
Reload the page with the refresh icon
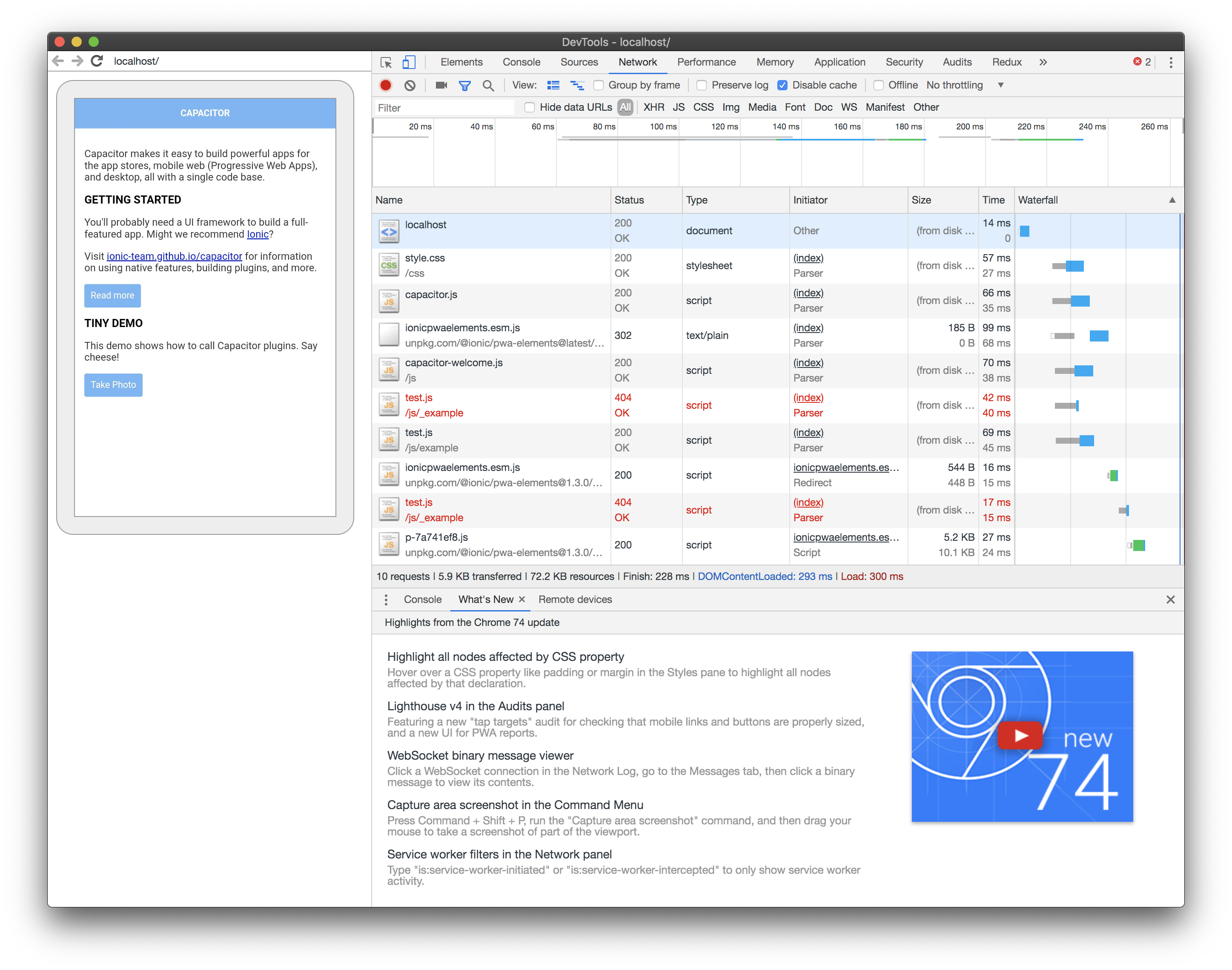point(97,61)
